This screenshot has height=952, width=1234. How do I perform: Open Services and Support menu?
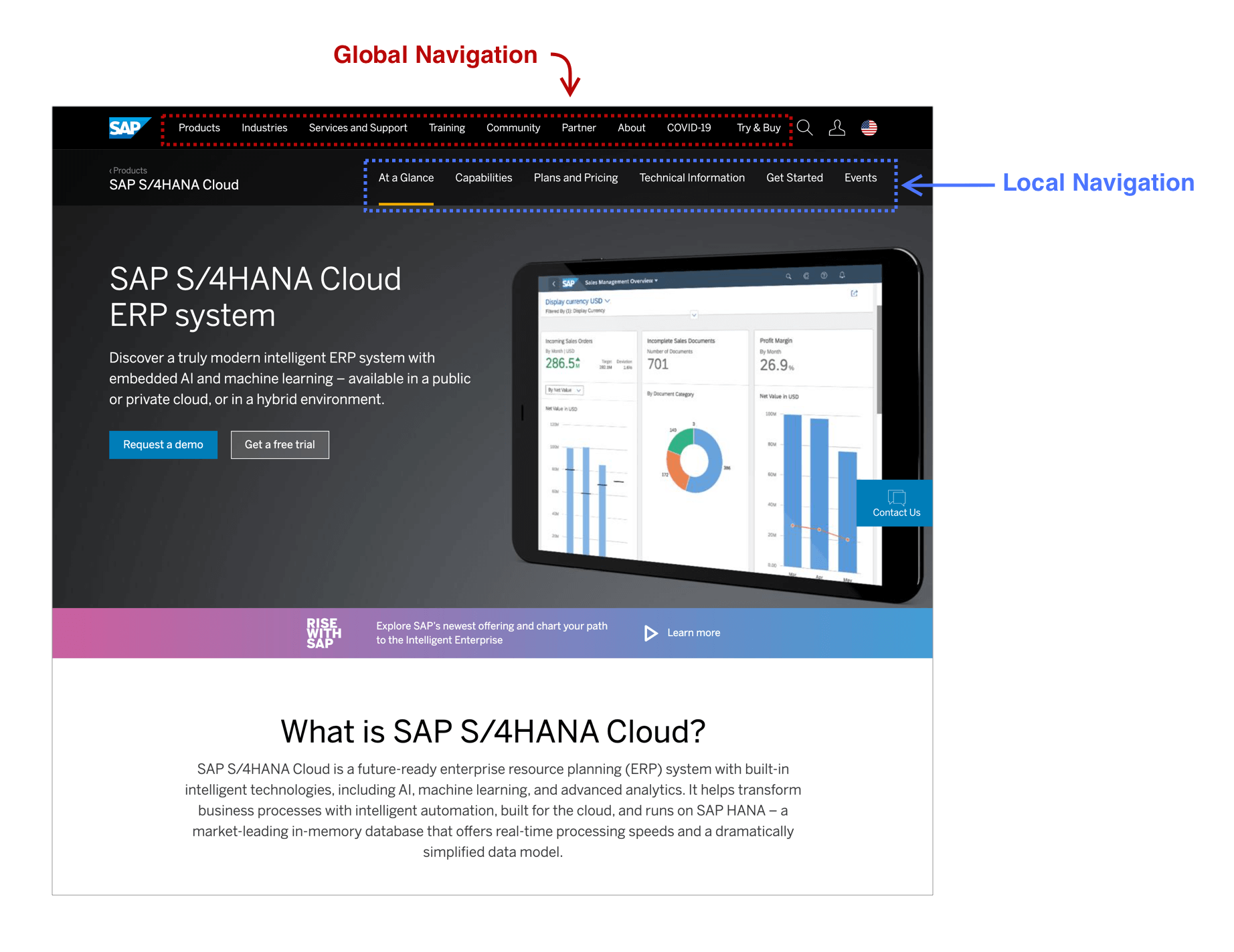pyautogui.click(x=357, y=128)
